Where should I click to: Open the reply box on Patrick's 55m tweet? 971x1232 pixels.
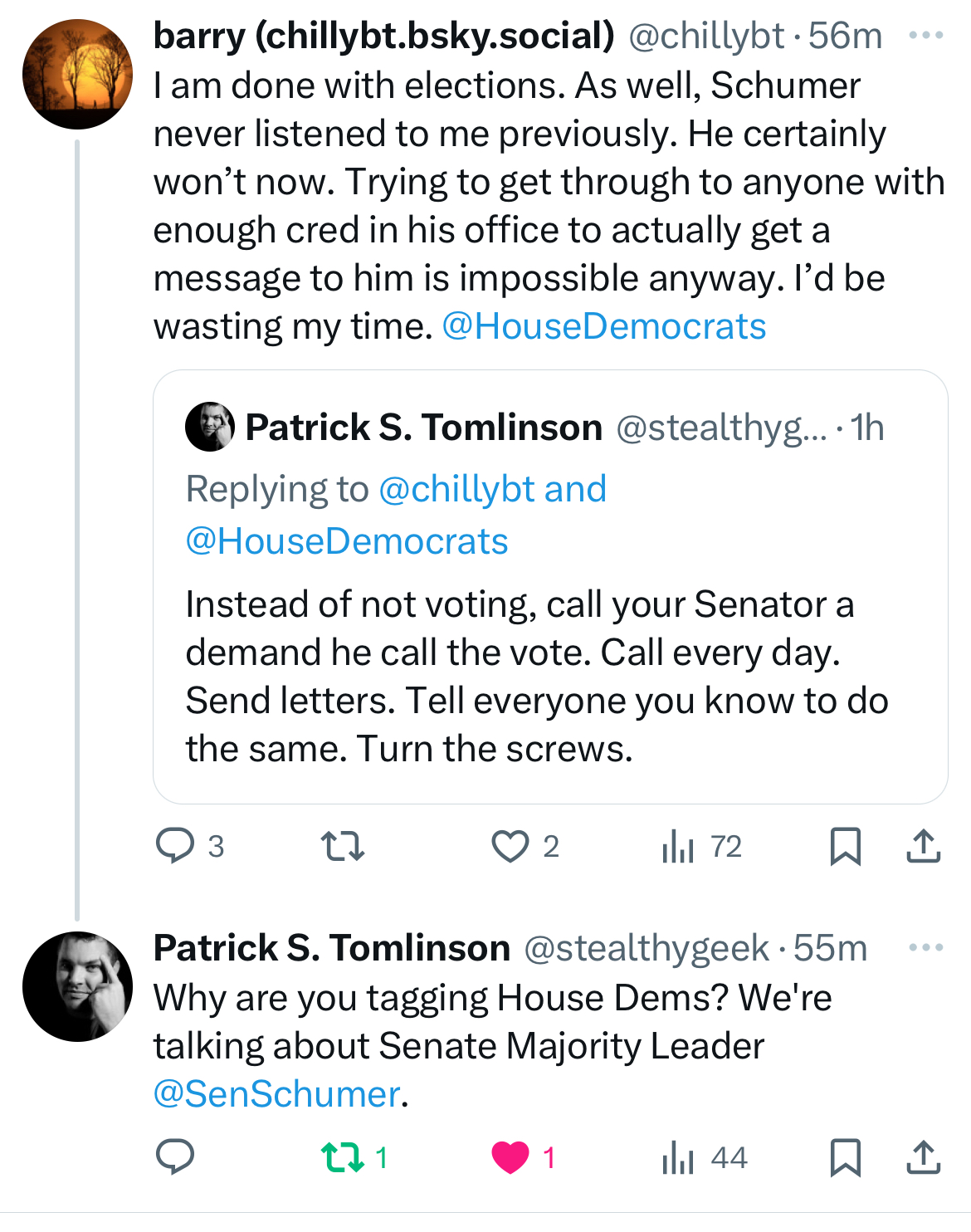point(175,1157)
